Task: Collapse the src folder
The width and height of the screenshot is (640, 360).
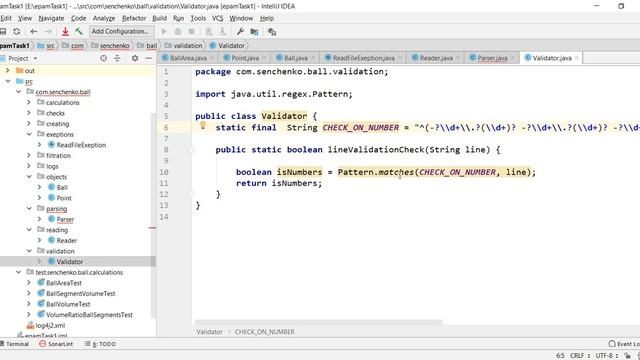Action: pyautogui.click(x=7, y=81)
